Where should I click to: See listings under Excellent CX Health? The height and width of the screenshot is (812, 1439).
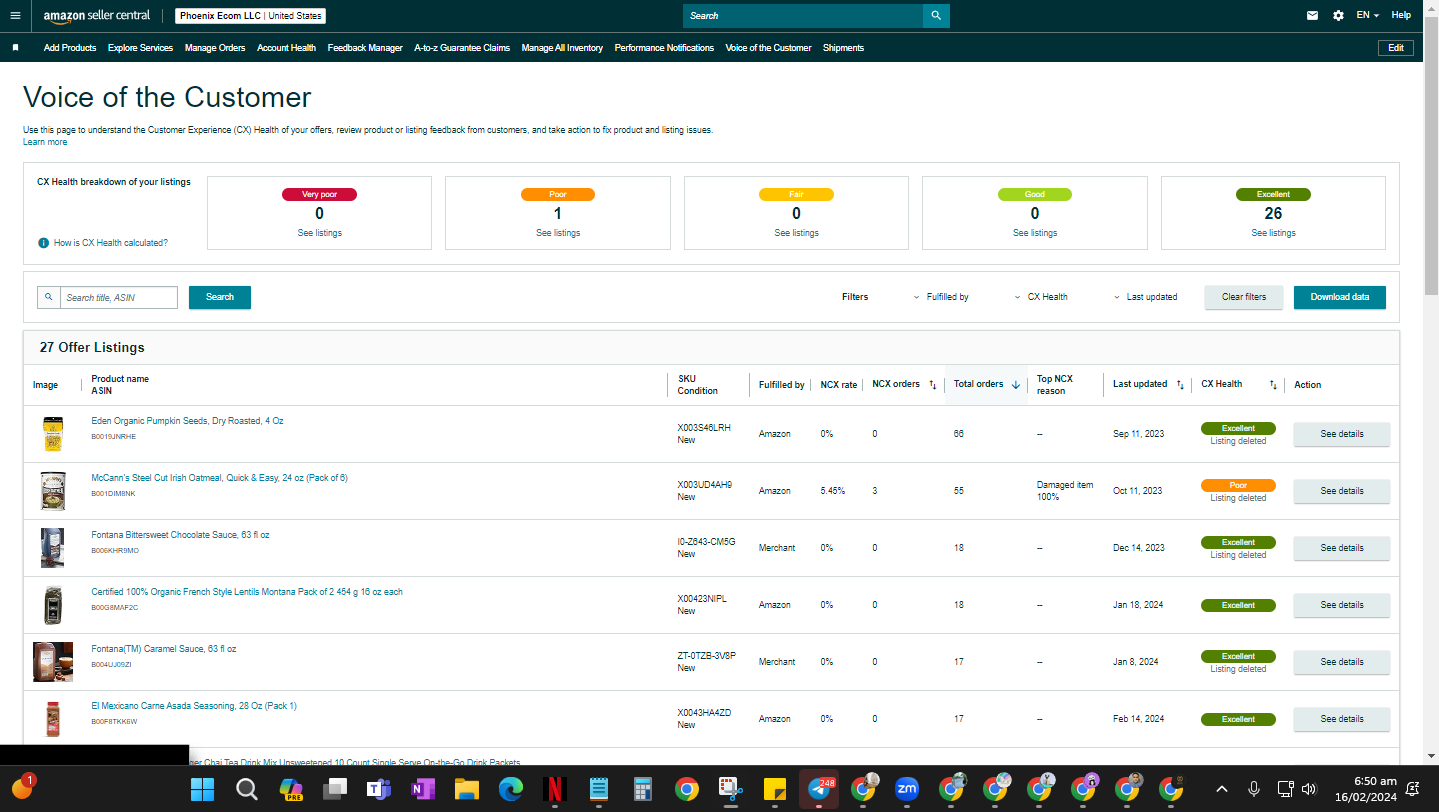click(1273, 233)
